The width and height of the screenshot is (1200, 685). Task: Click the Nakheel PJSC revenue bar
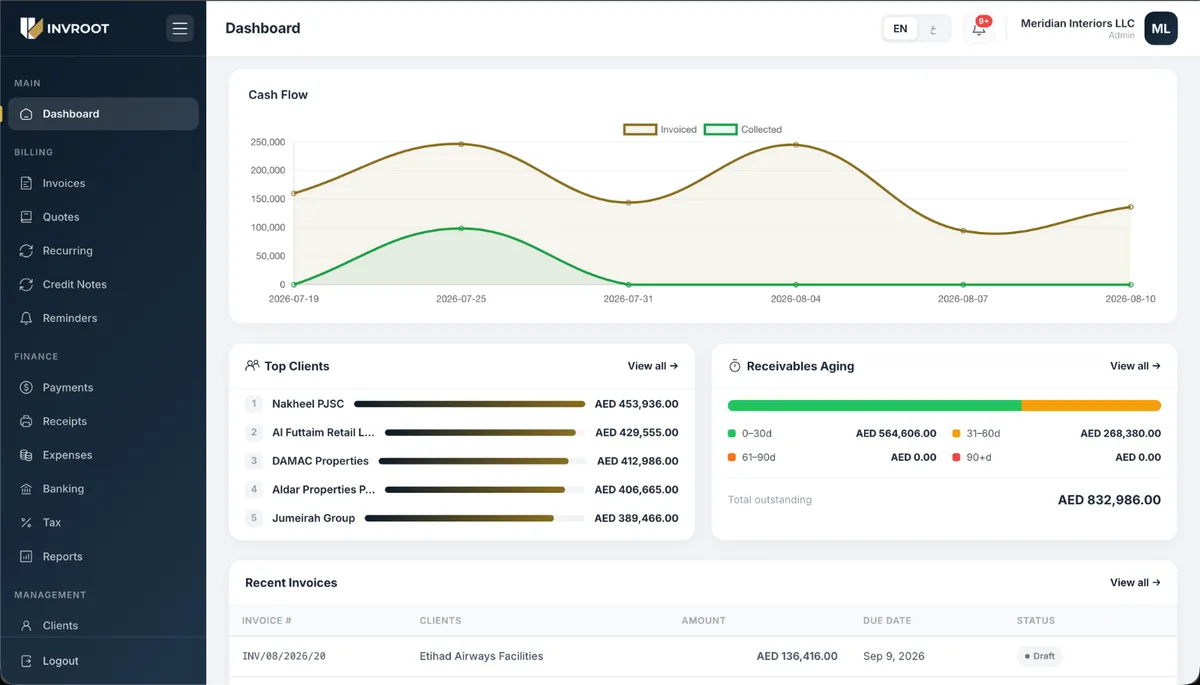[x=469, y=404]
